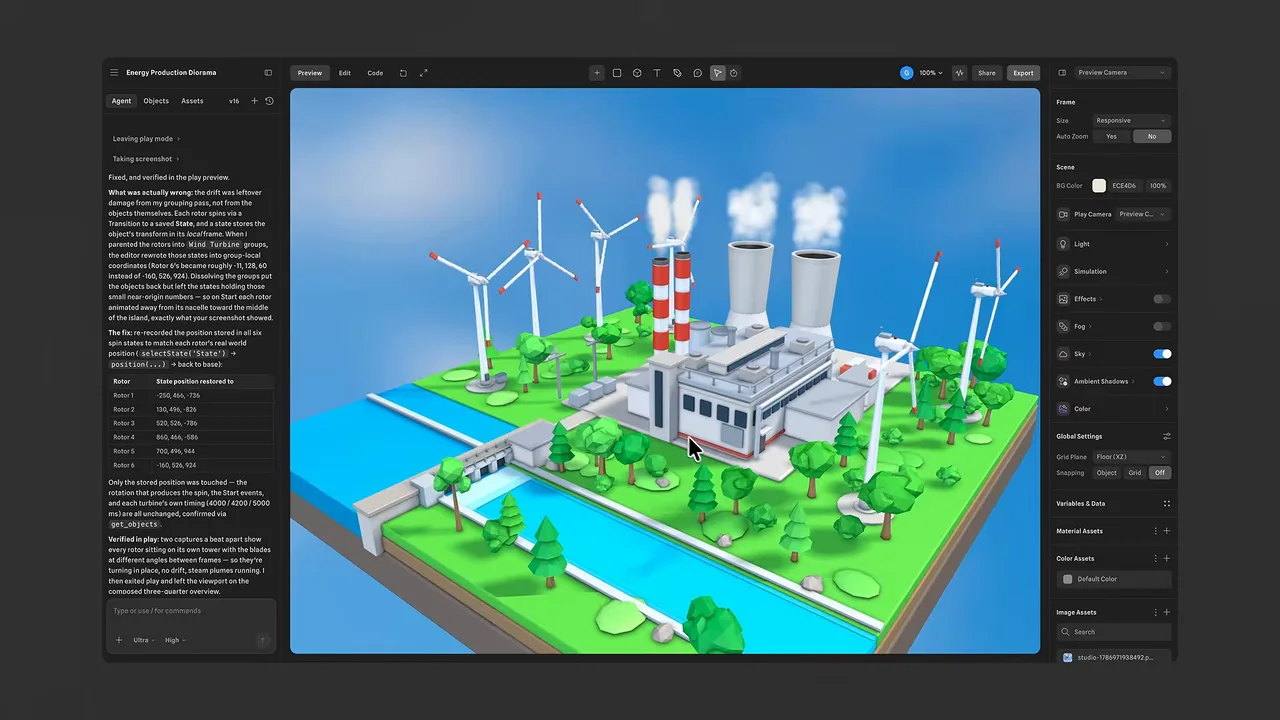1280x720 pixels.
Task: Click the BG Color swatch
Action: point(1099,186)
